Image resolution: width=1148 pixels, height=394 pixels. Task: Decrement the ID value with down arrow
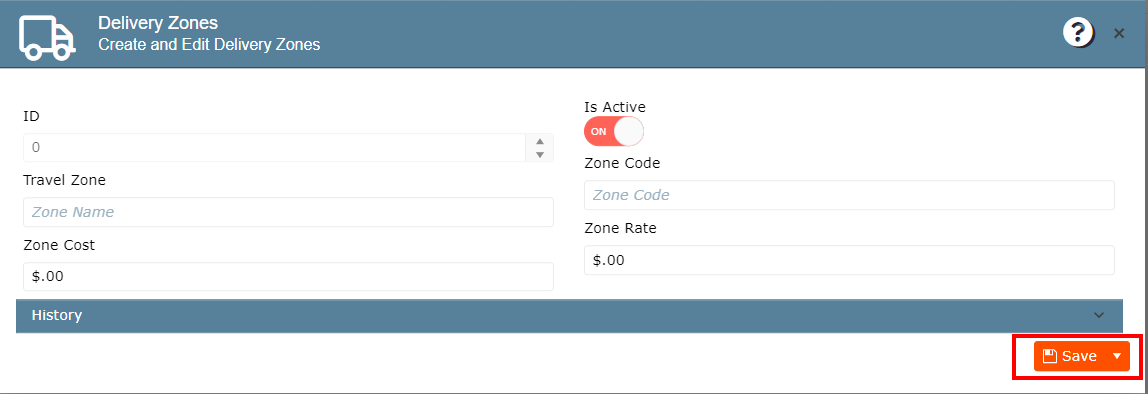540,155
